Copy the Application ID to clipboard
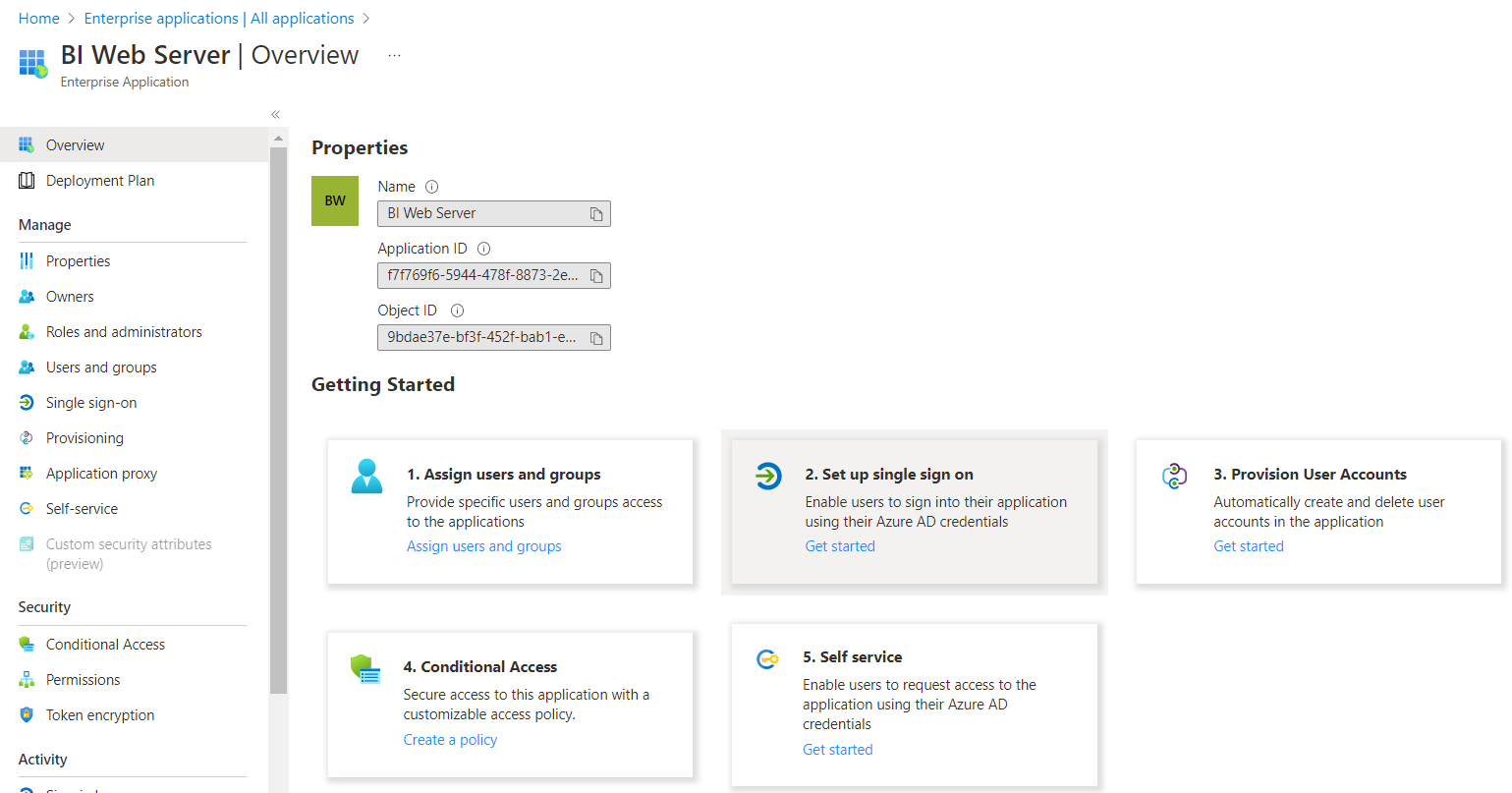This screenshot has height=793, width=1512. [596, 276]
